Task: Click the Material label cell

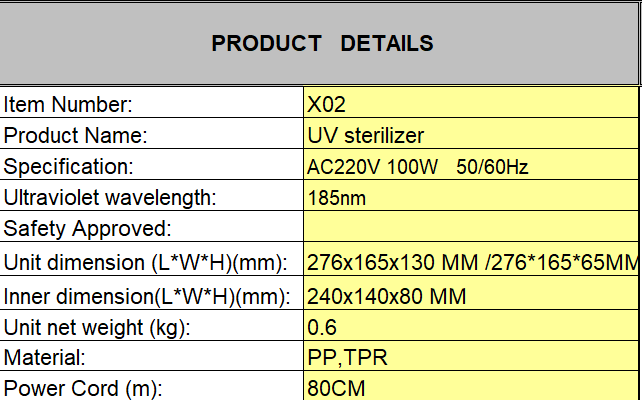Action: 151,357
